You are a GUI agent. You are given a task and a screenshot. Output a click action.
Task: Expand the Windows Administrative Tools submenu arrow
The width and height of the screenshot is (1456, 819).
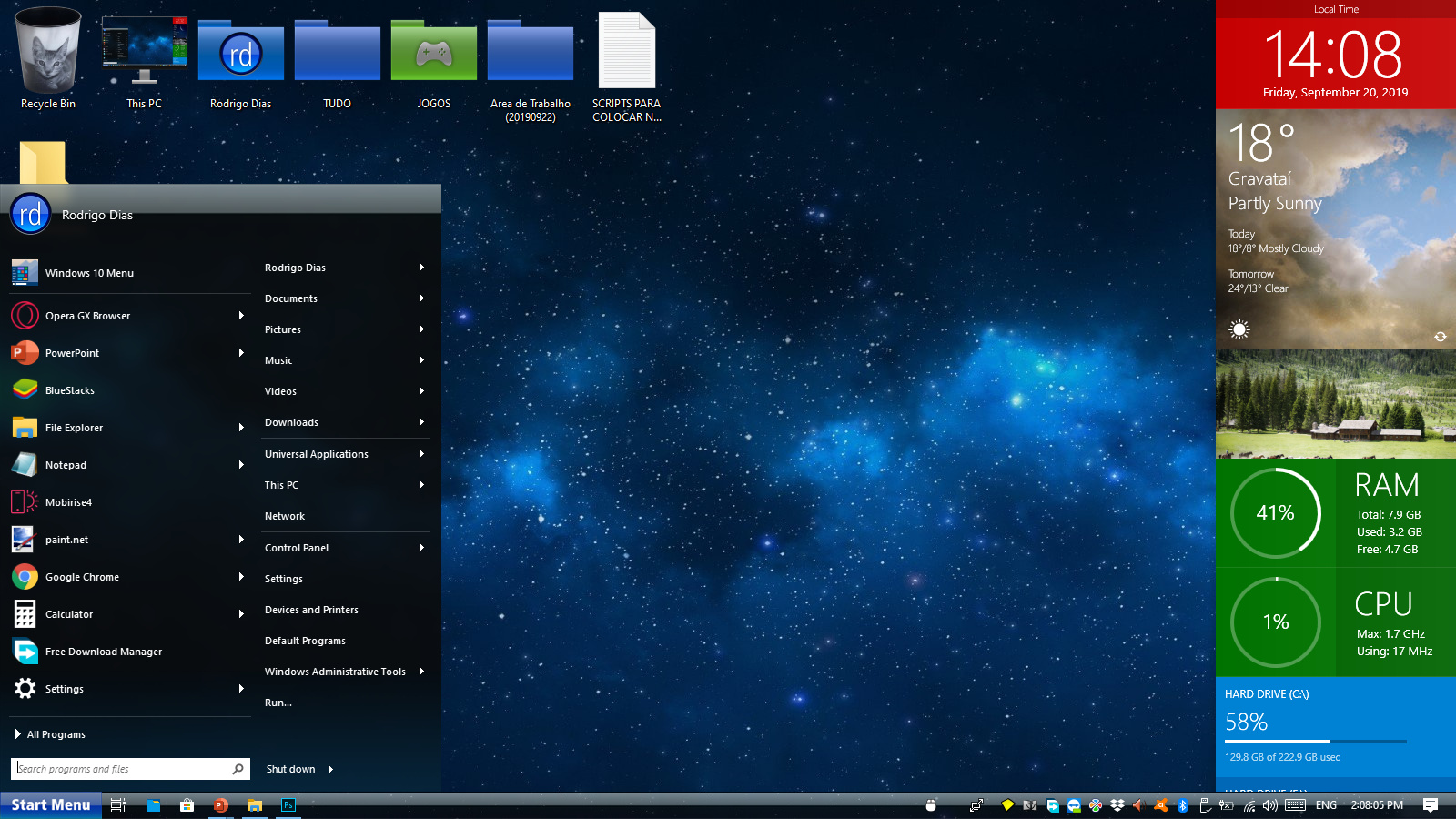tap(421, 672)
